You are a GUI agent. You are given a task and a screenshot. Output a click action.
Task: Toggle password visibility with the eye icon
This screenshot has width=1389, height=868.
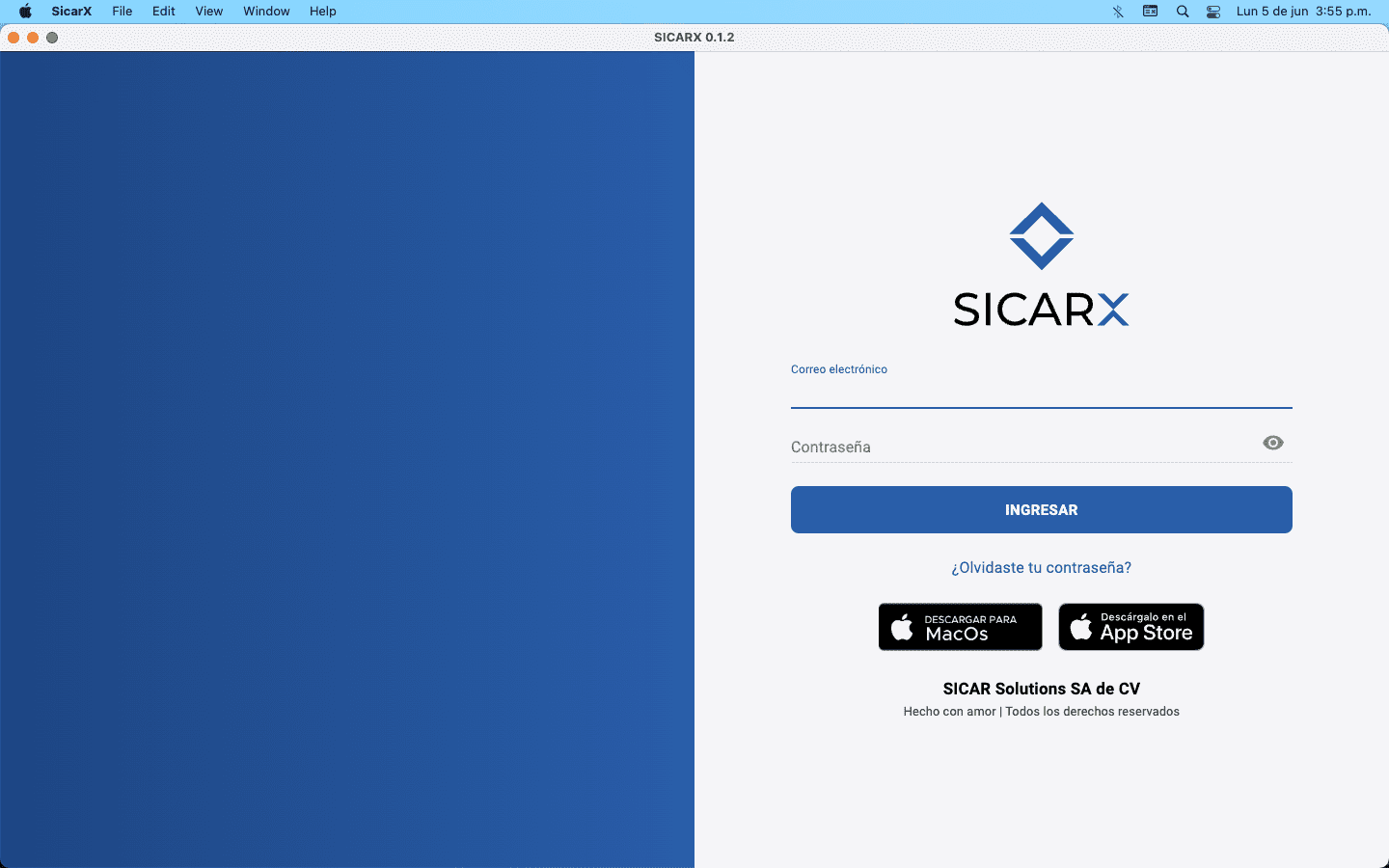1272,443
